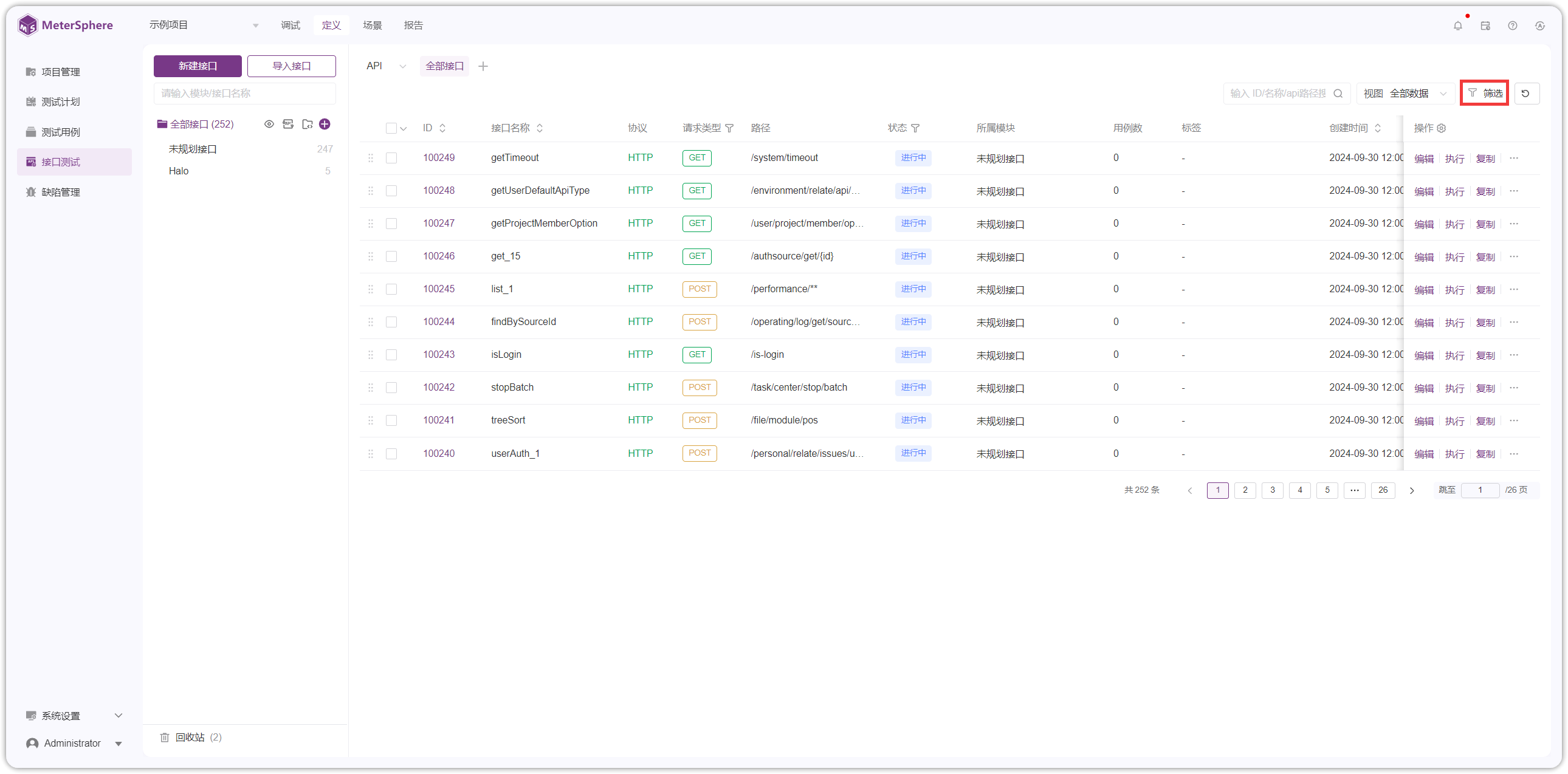Open the API protocol dropdown

click(x=385, y=66)
